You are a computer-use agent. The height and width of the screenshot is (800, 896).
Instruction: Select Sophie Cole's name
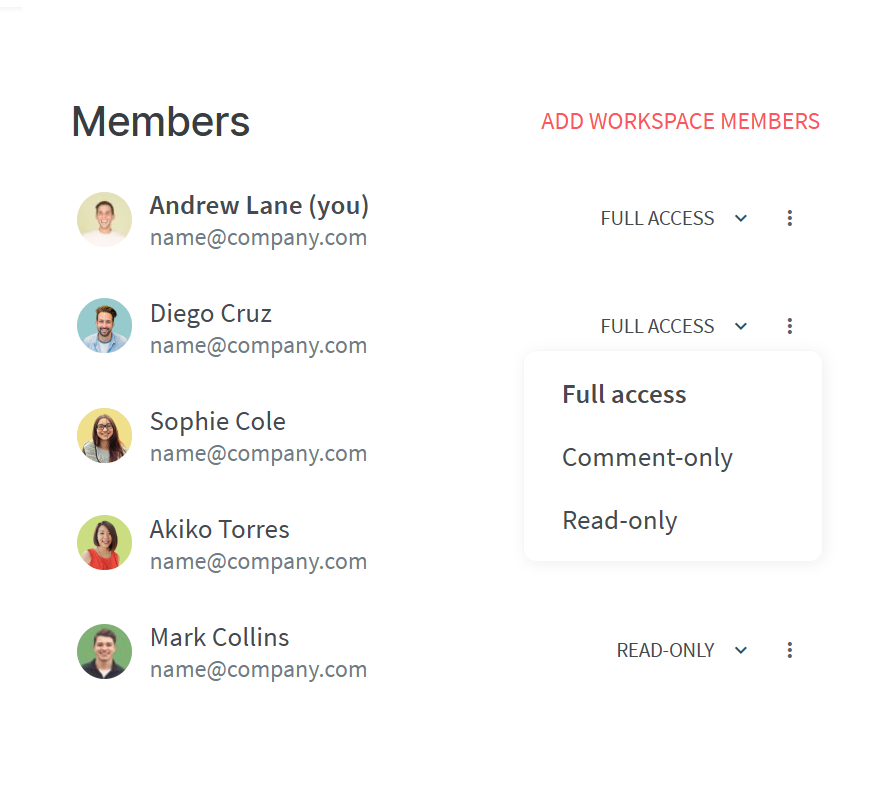click(x=218, y=422)
